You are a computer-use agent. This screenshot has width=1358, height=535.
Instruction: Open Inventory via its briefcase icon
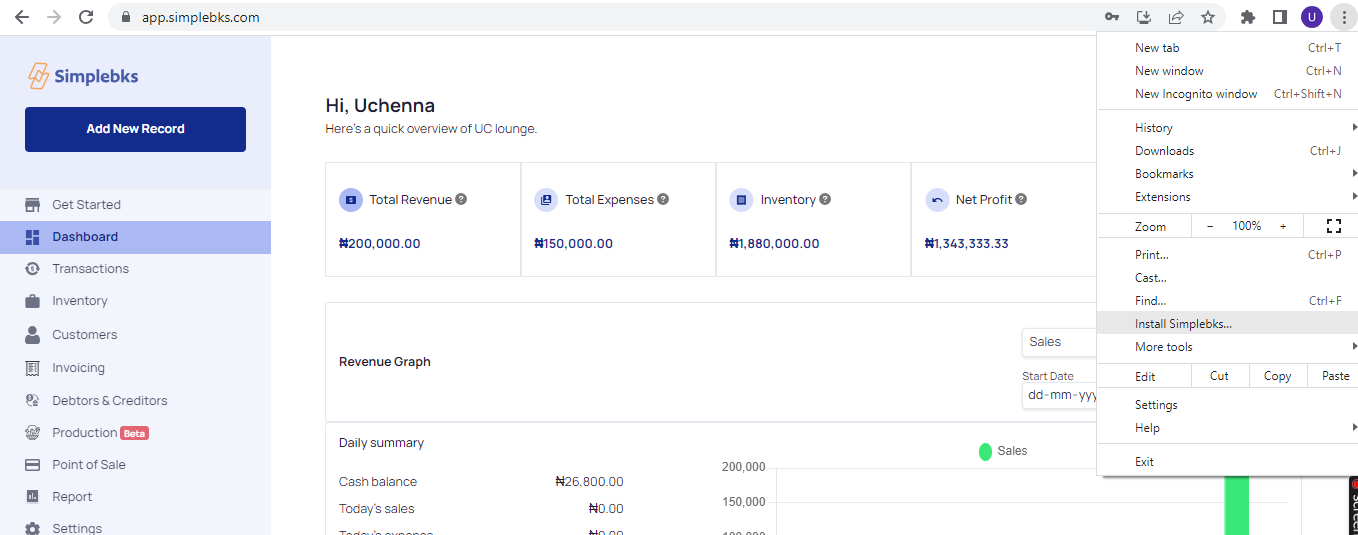click(32, 301)
